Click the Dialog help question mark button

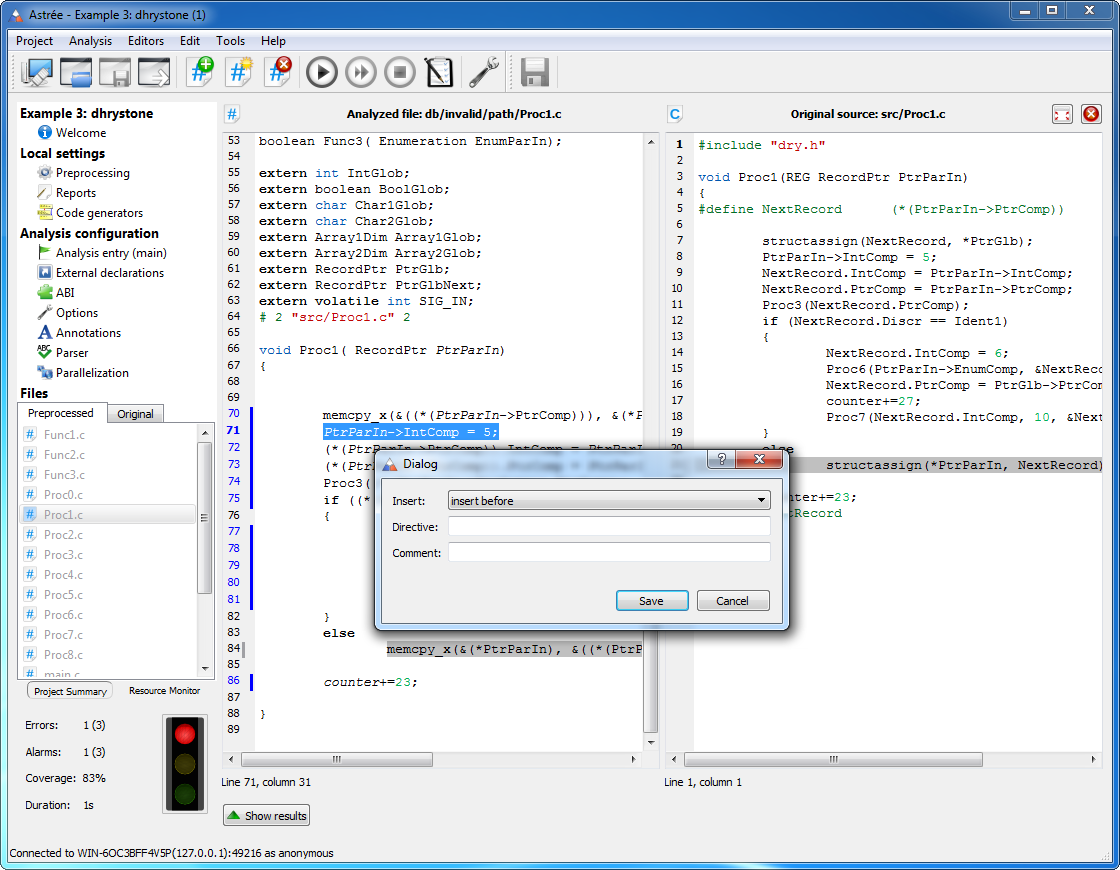[721, 459]
